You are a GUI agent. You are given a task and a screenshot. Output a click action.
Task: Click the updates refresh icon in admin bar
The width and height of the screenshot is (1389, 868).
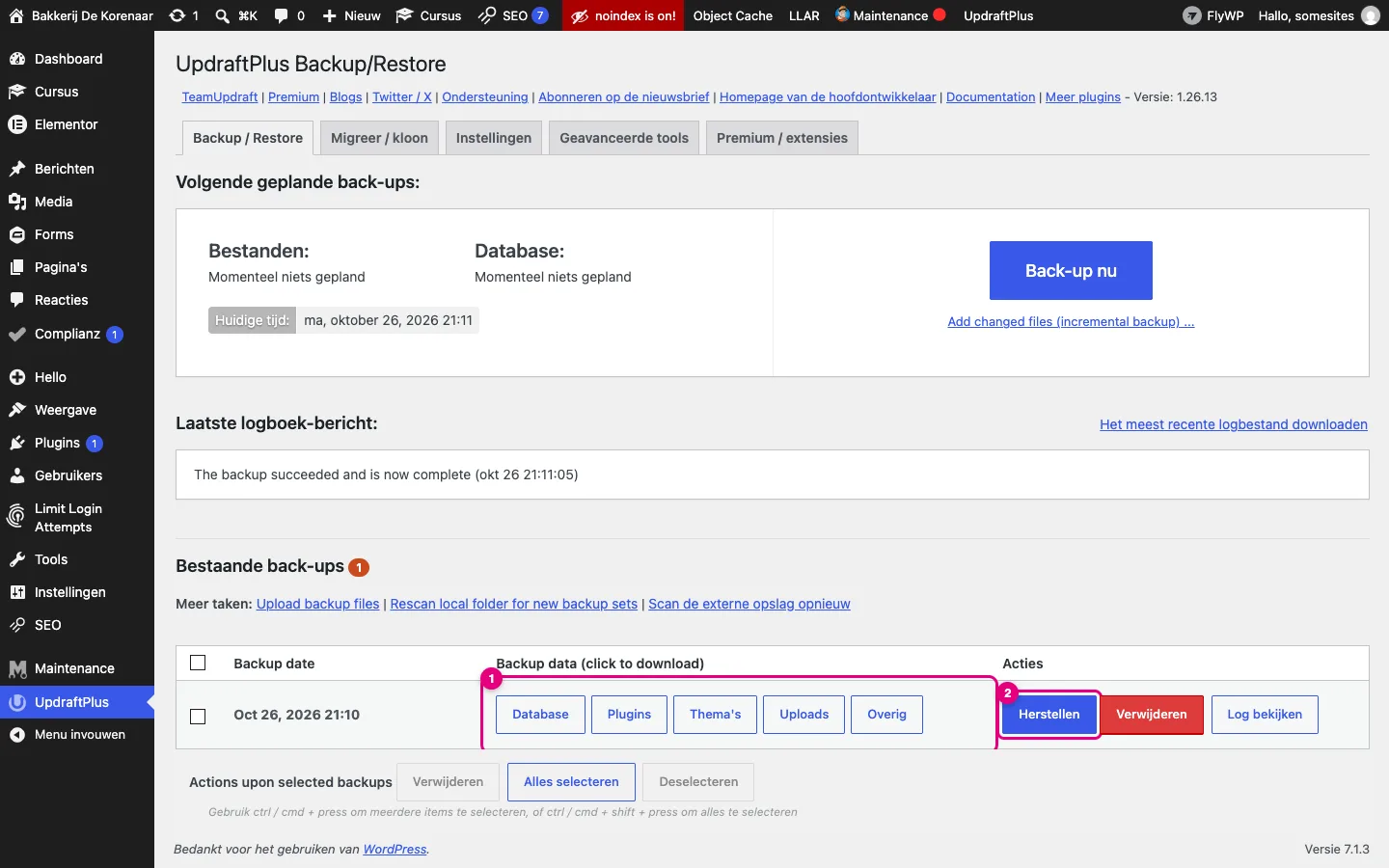click(177, 15)
